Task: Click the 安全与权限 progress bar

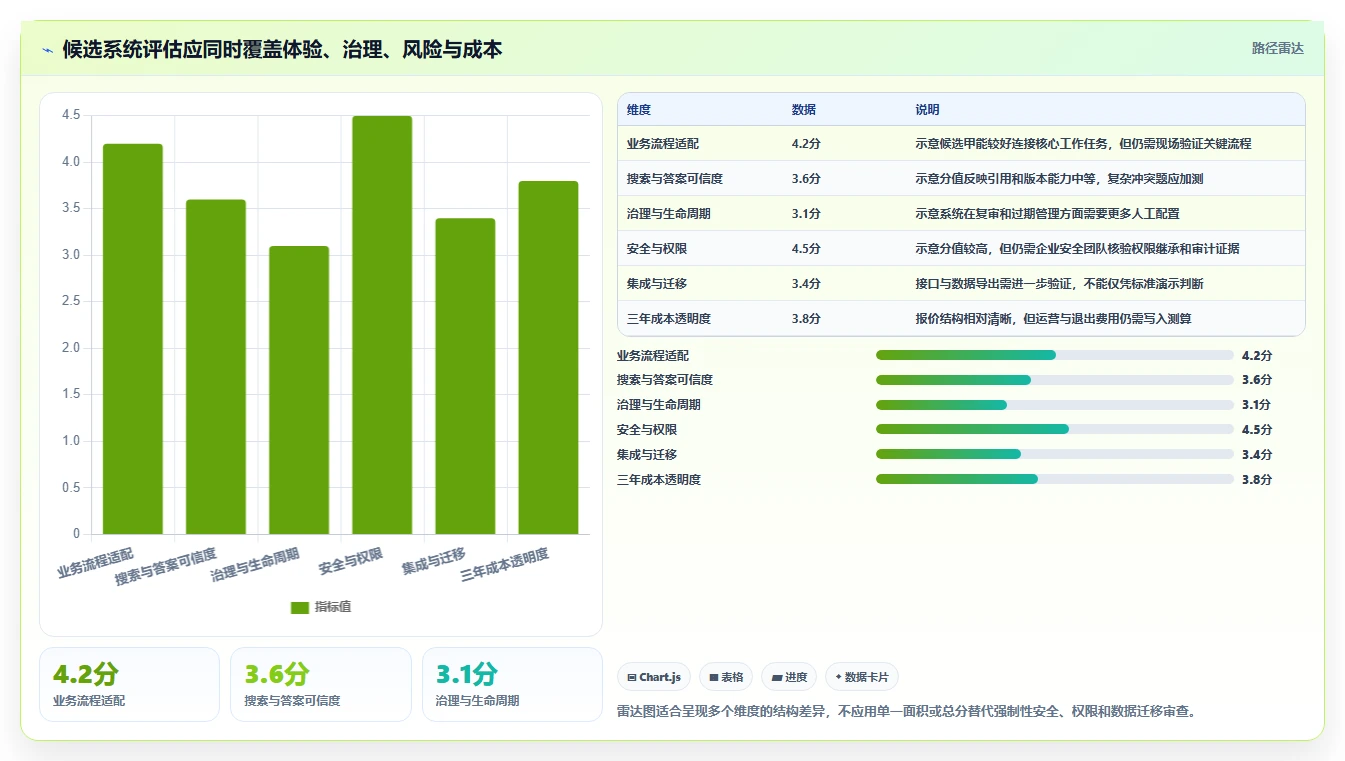Action: click(x=1055, y=429)
